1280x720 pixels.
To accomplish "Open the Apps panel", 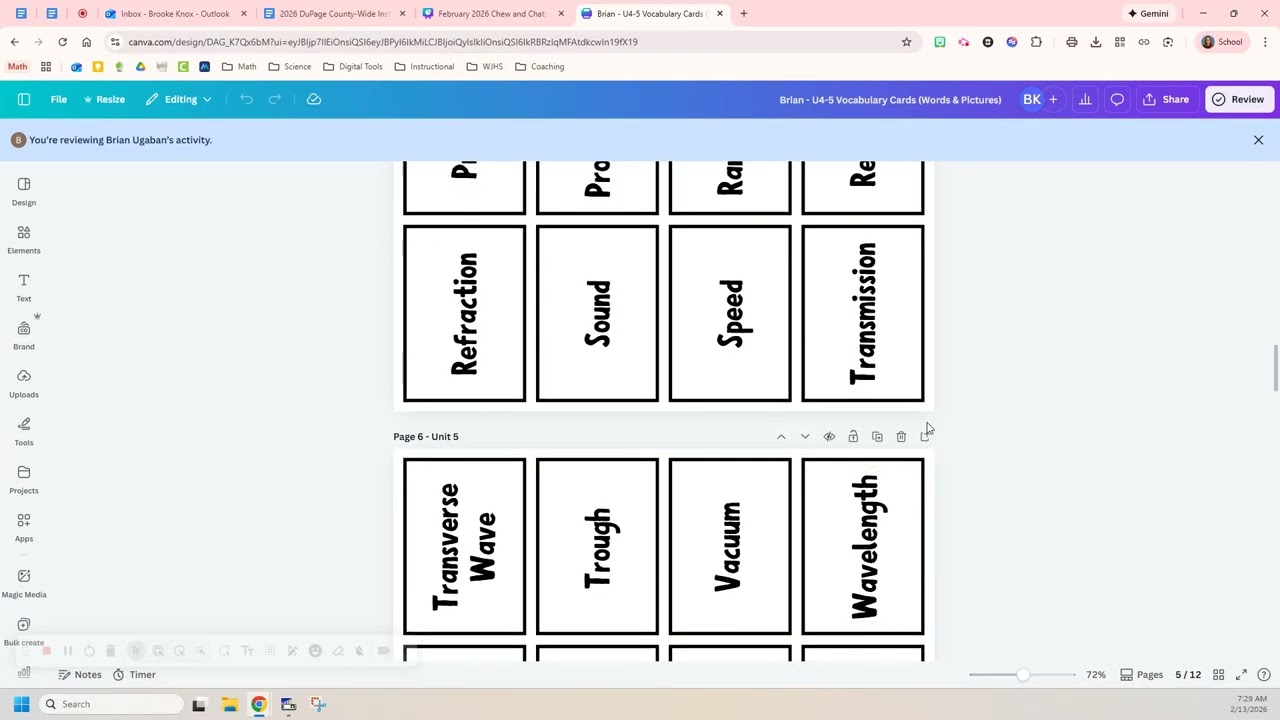I will [x=24, y=527].
